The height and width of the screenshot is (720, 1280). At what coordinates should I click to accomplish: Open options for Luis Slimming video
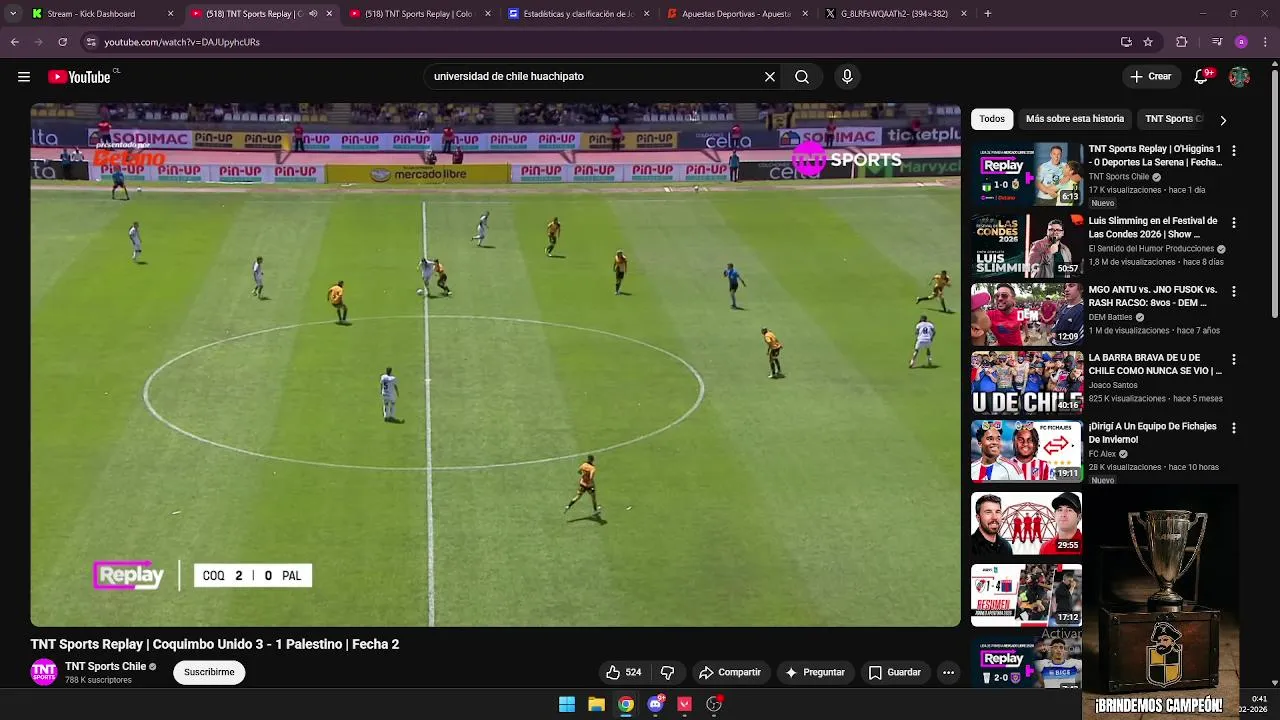1233,223
